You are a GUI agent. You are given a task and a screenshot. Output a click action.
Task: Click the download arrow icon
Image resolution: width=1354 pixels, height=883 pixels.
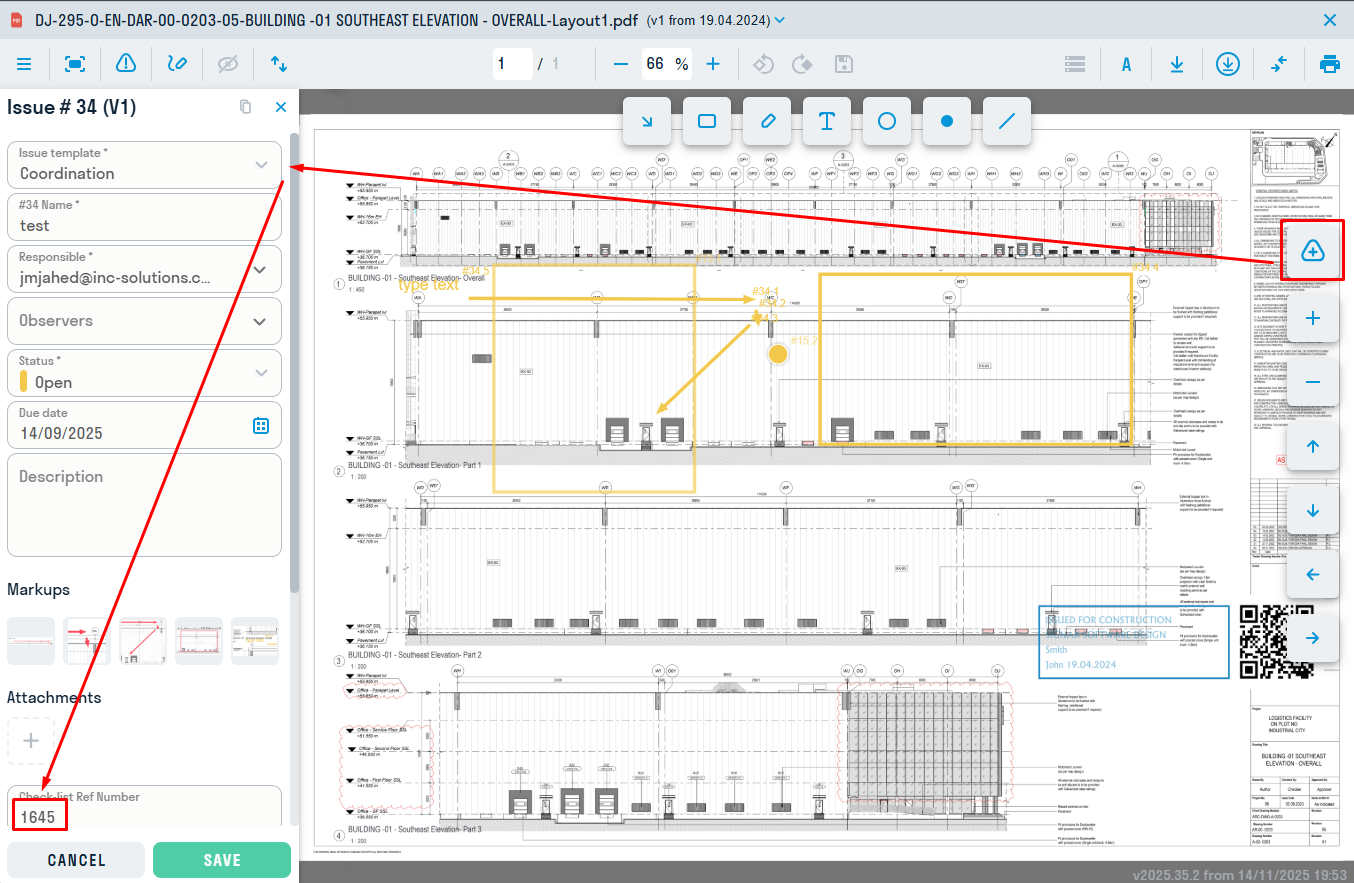pyautogui.click(x=1177, y=64)
